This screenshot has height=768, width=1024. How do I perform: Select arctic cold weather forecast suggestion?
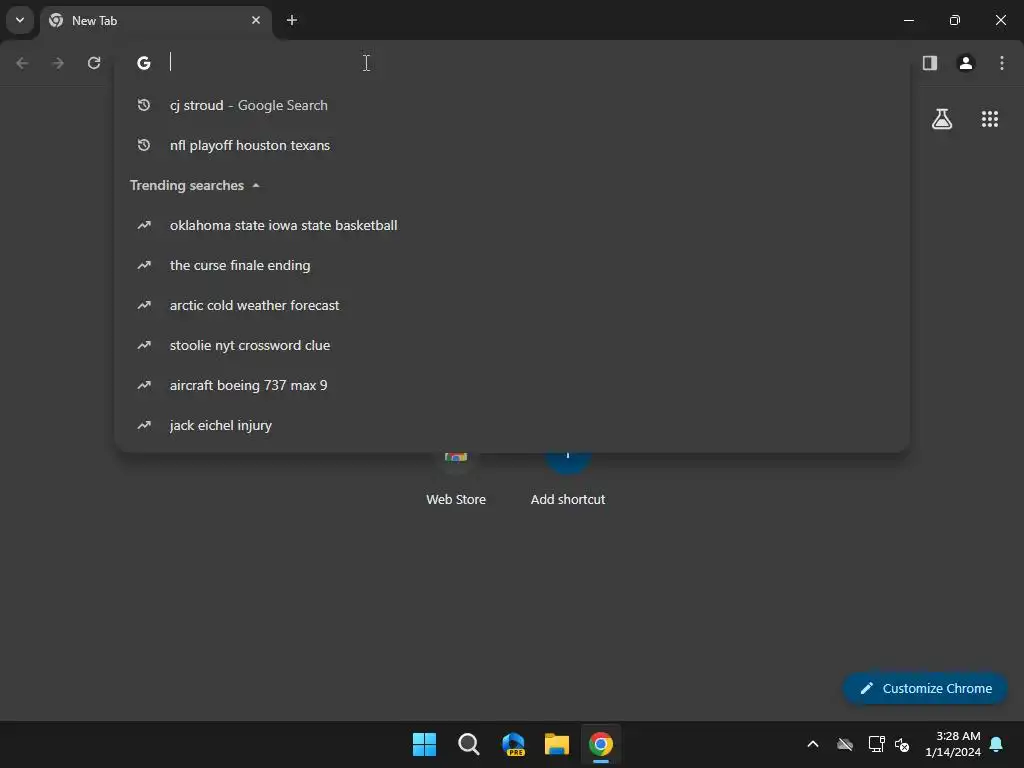pos(512,305)
